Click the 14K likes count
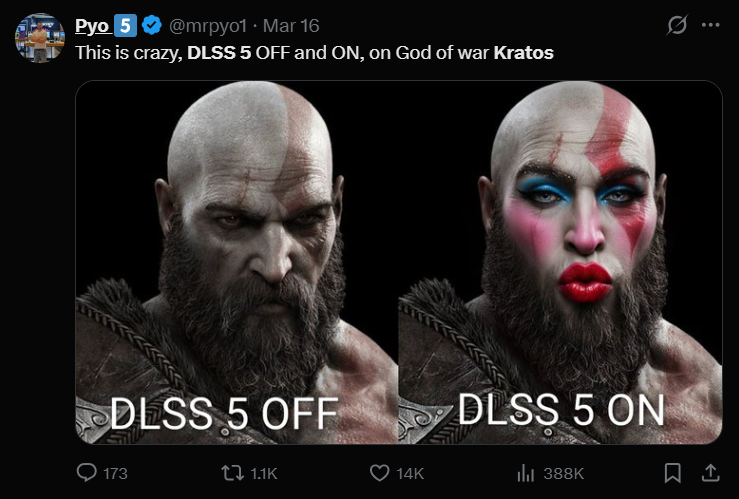 click(410, 474)
